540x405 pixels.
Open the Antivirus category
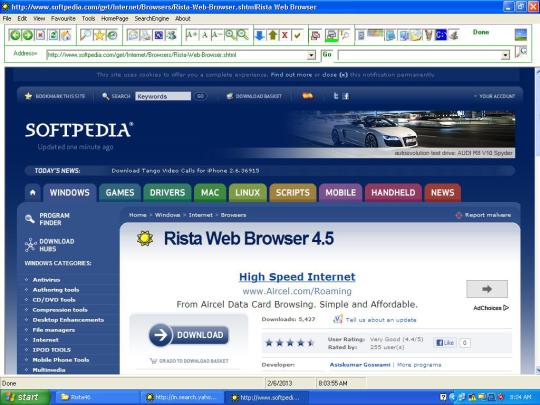click(x=46, y=280)
